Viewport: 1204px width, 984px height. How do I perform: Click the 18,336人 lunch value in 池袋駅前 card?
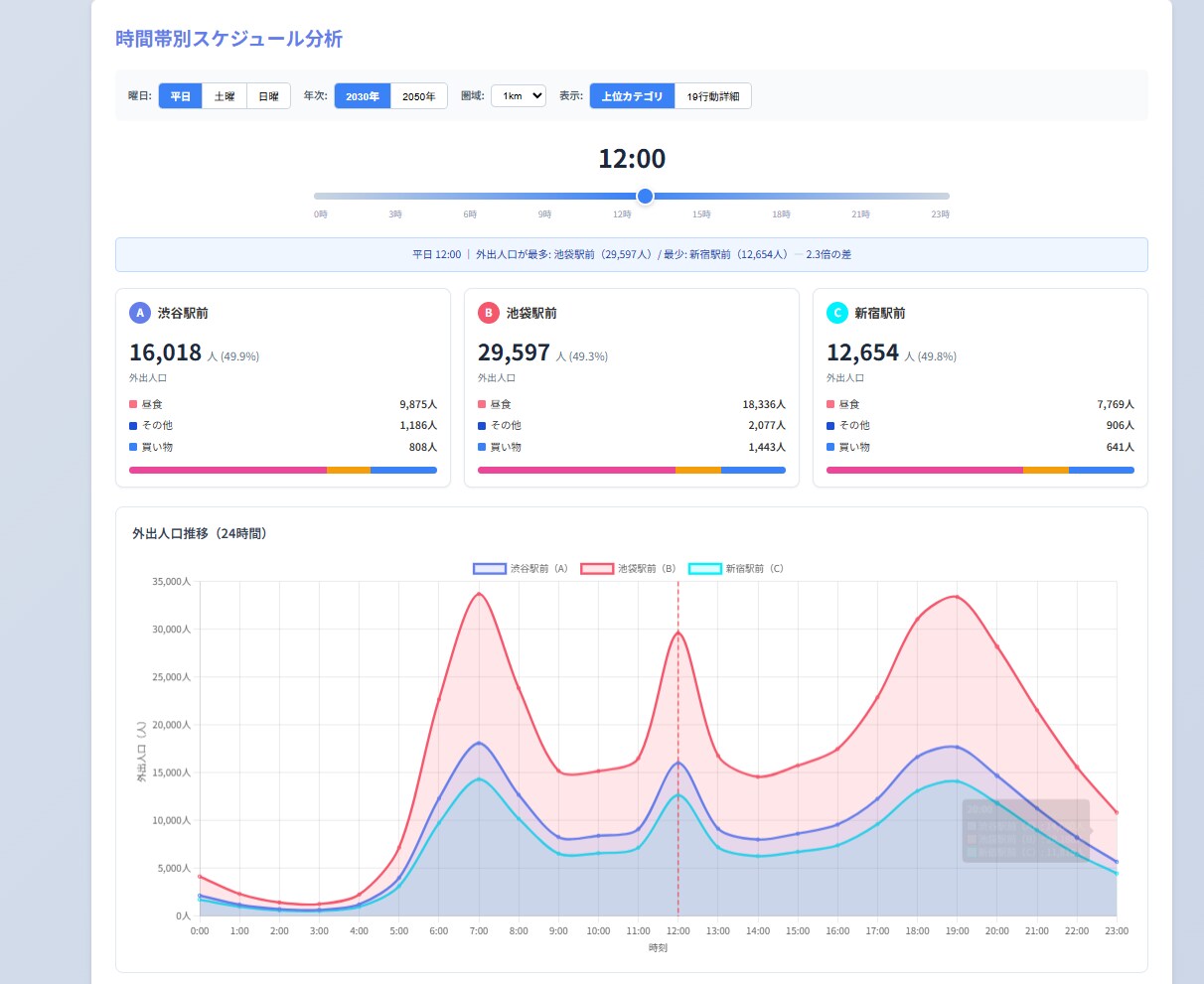[764, 404]
